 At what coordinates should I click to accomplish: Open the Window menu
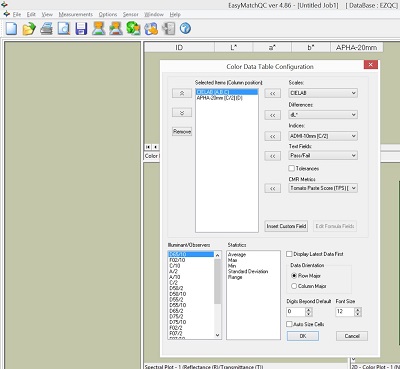click(154, 14)
